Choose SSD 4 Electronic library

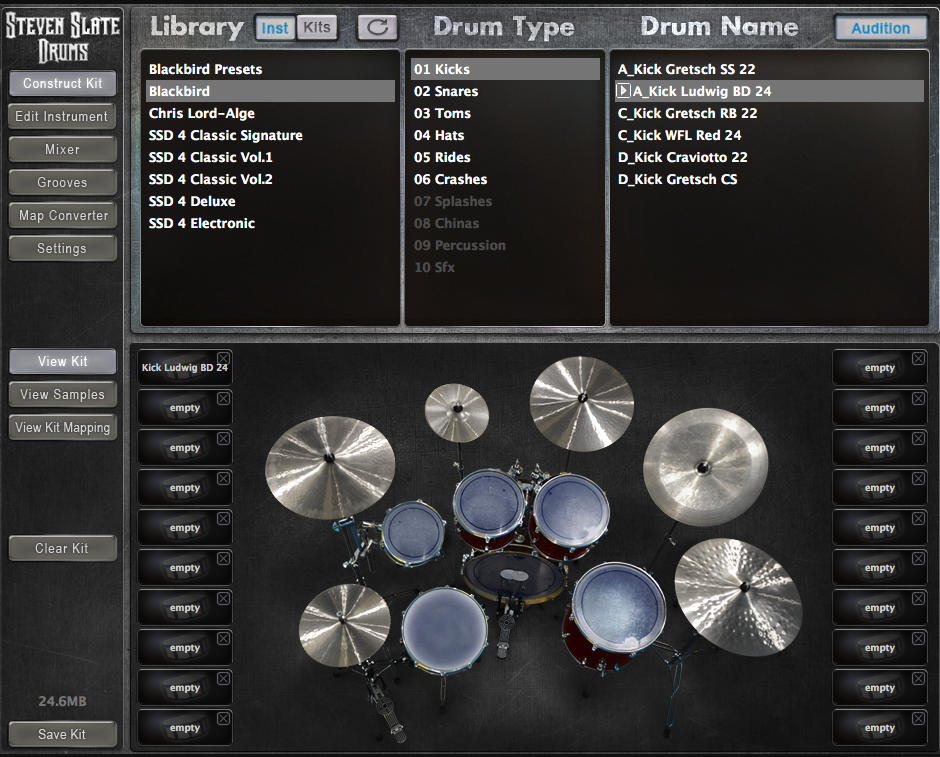[x=201, y=223]
